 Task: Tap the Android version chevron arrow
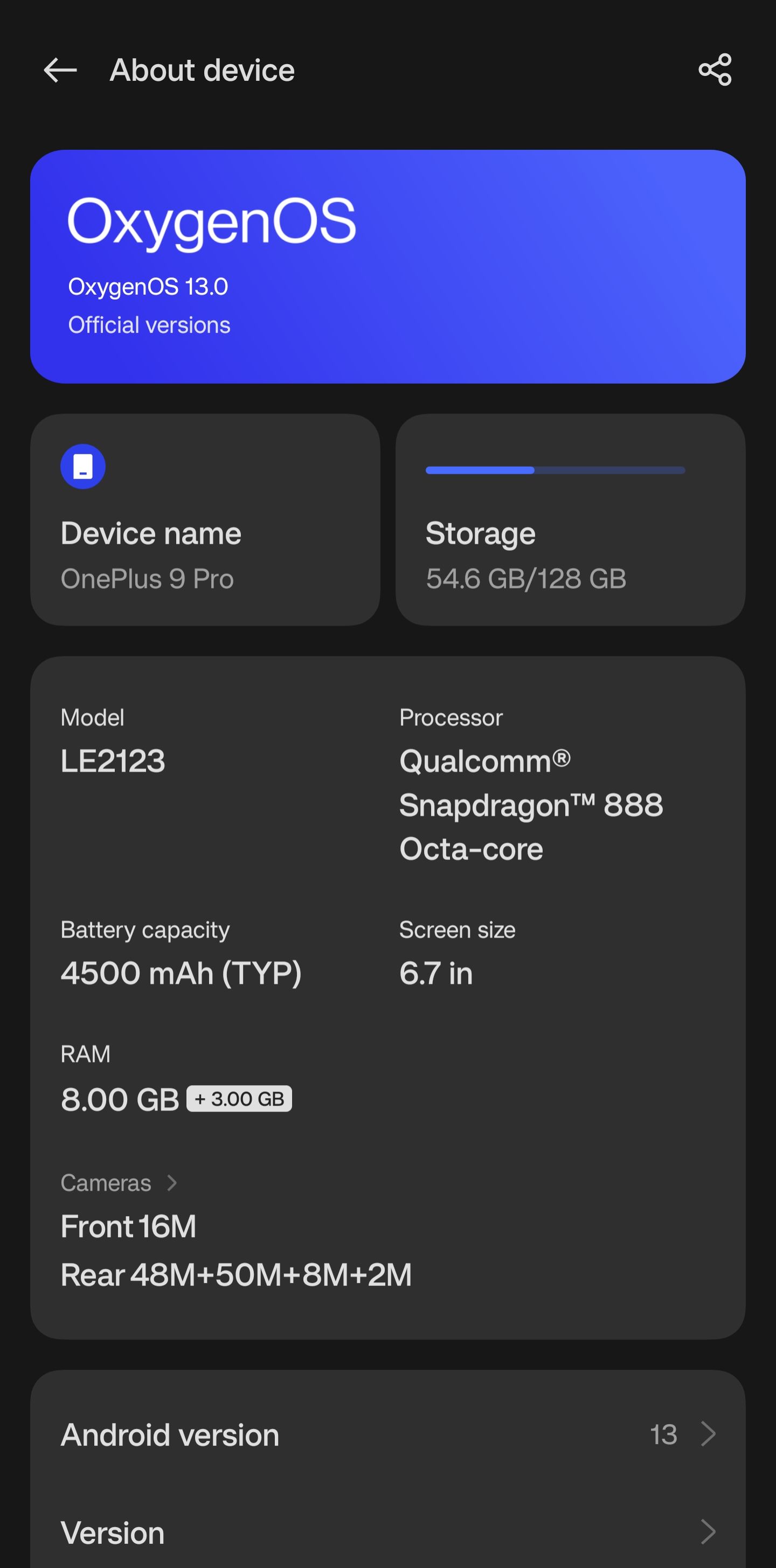(x=708, y=1434)
